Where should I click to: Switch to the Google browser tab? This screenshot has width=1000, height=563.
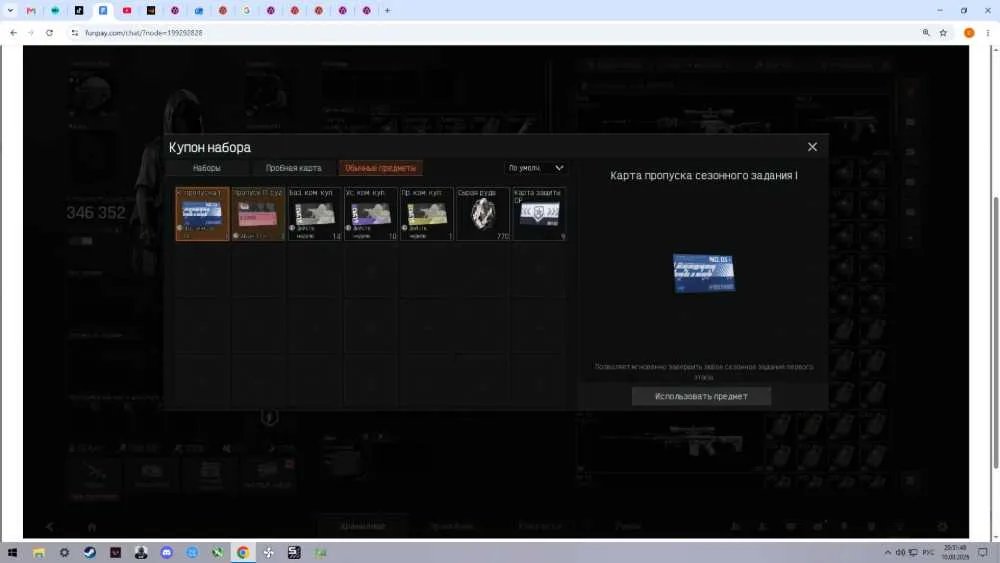pyautogui.click(x=247, y=10)
